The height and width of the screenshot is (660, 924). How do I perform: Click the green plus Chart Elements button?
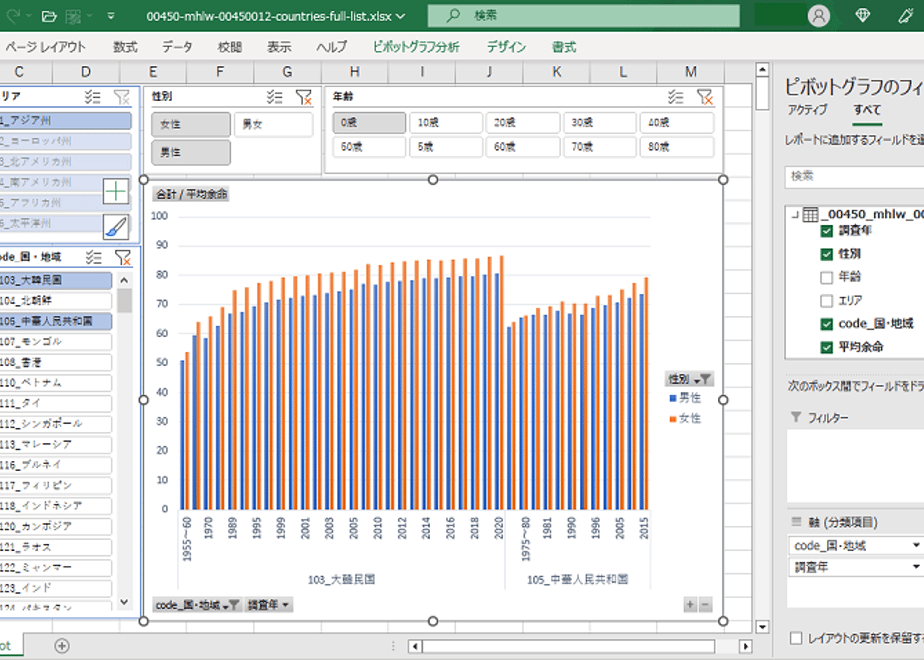click(x=116, y=192)
